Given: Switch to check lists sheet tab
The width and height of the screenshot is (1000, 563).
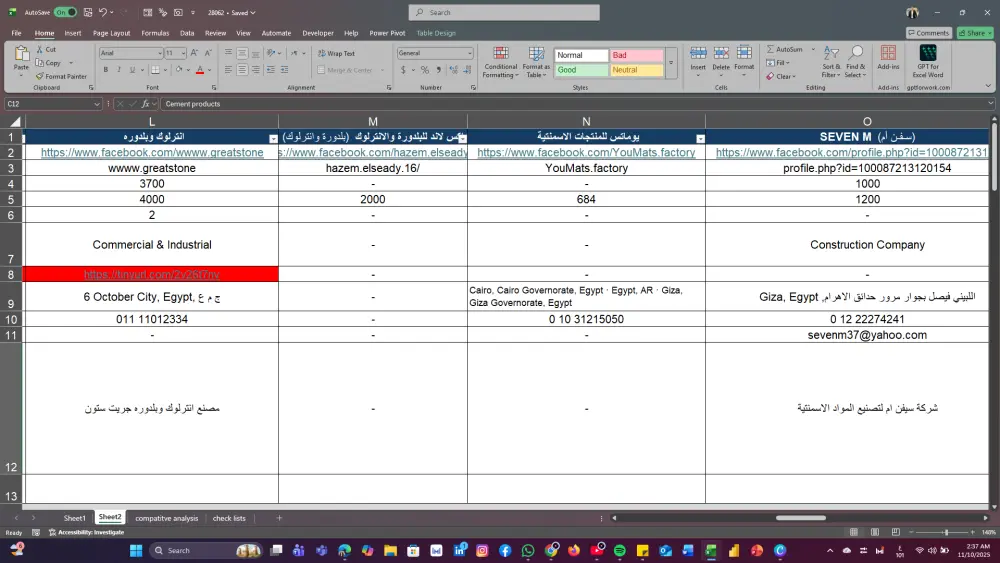Looking at the screenshot, I should (229, 518).
